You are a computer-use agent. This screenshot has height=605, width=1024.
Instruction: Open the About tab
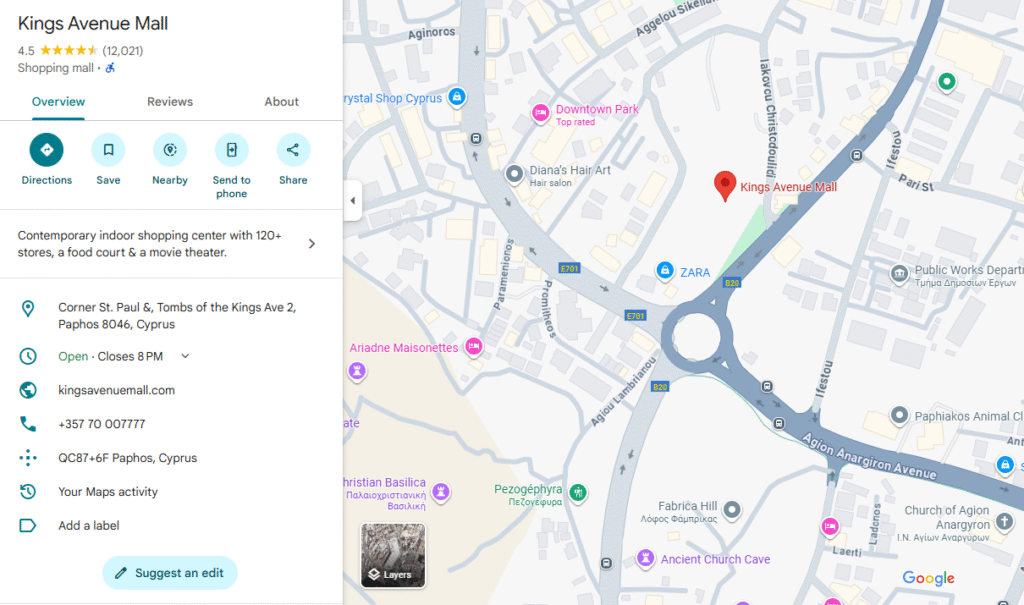point(281,102)
